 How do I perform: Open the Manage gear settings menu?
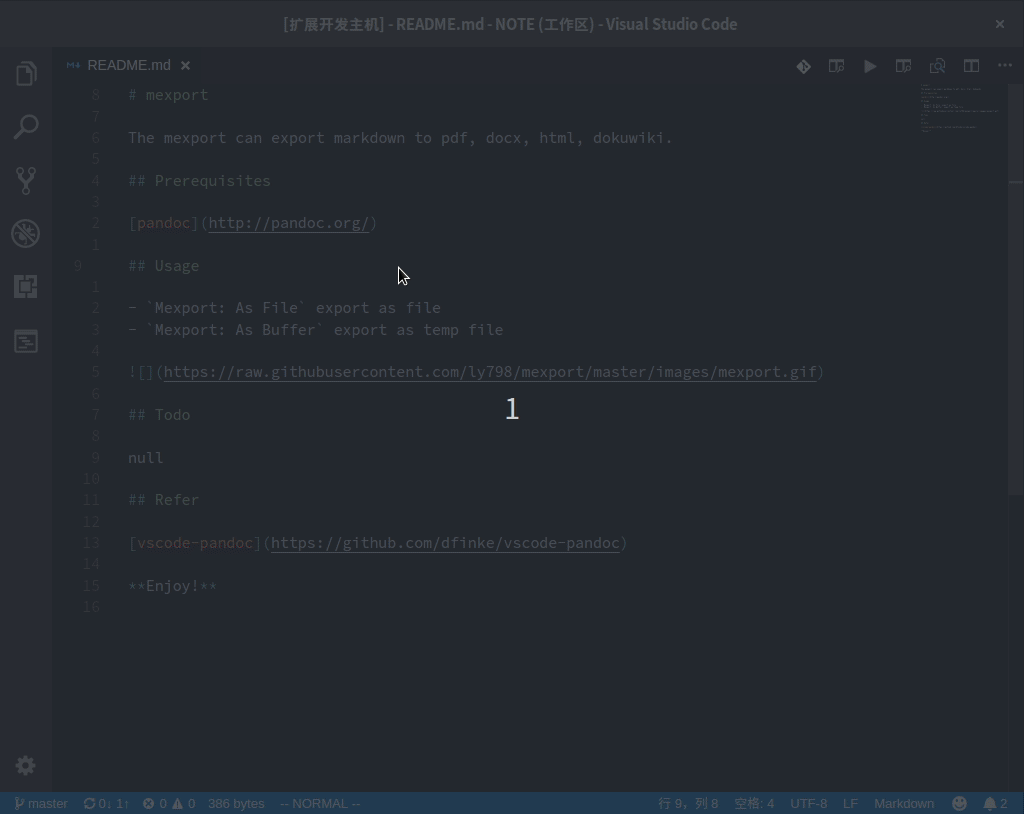[x=25, y=765]
